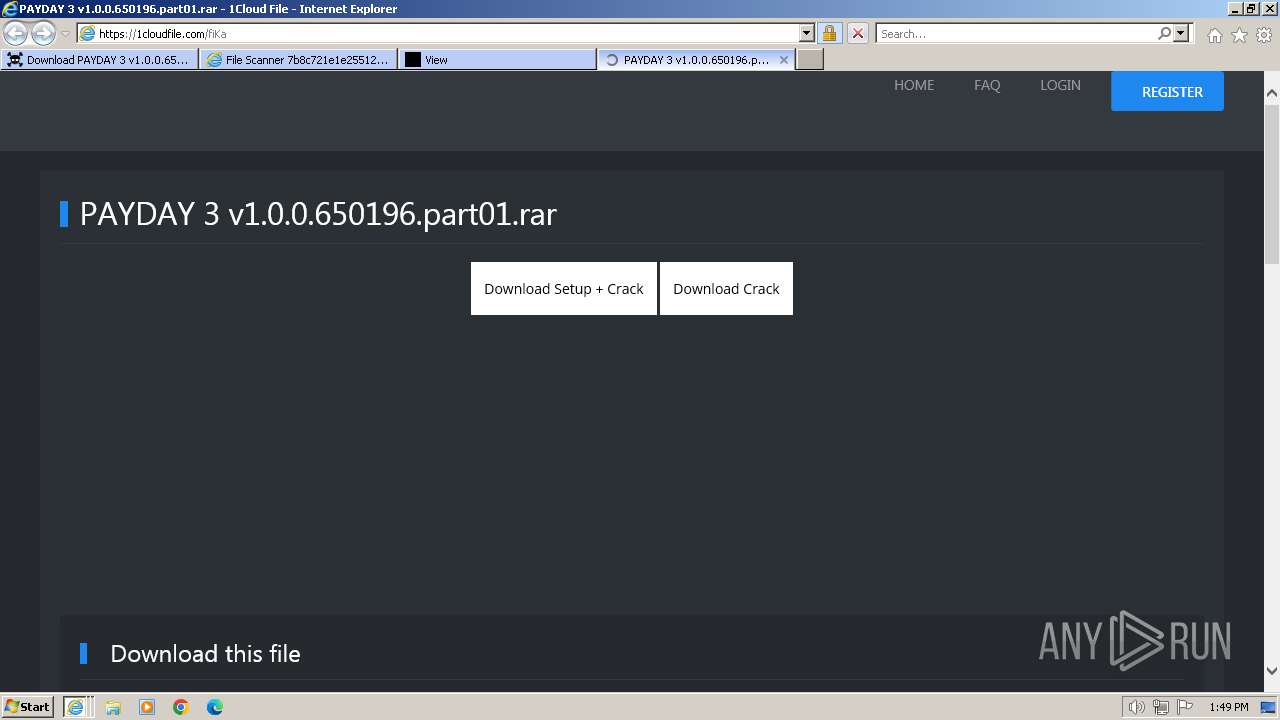Screen dimensions: 1280x720
Task: Open Microsoft Edge from the taskbar
Action: [215, 707]
